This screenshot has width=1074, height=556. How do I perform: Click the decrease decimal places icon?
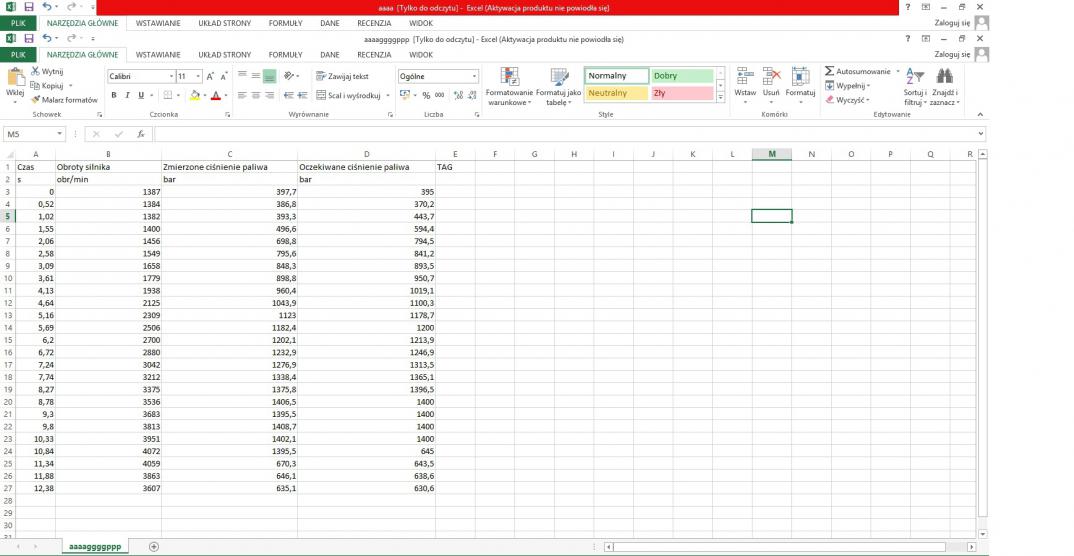(x=472, y=95)
